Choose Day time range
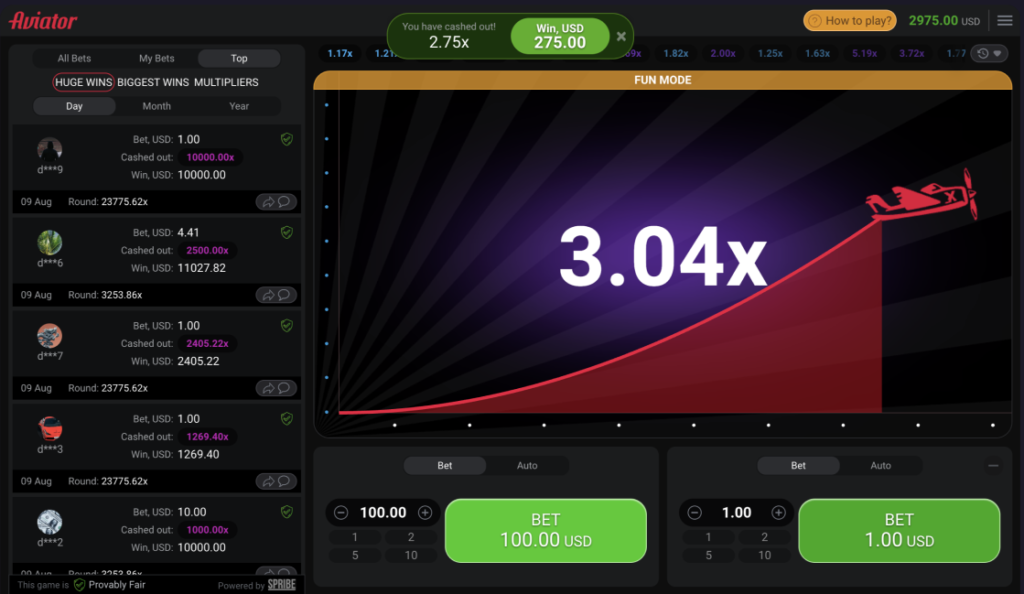The width and height of the screenshot is (1024, 594). (x=74, y=106)
